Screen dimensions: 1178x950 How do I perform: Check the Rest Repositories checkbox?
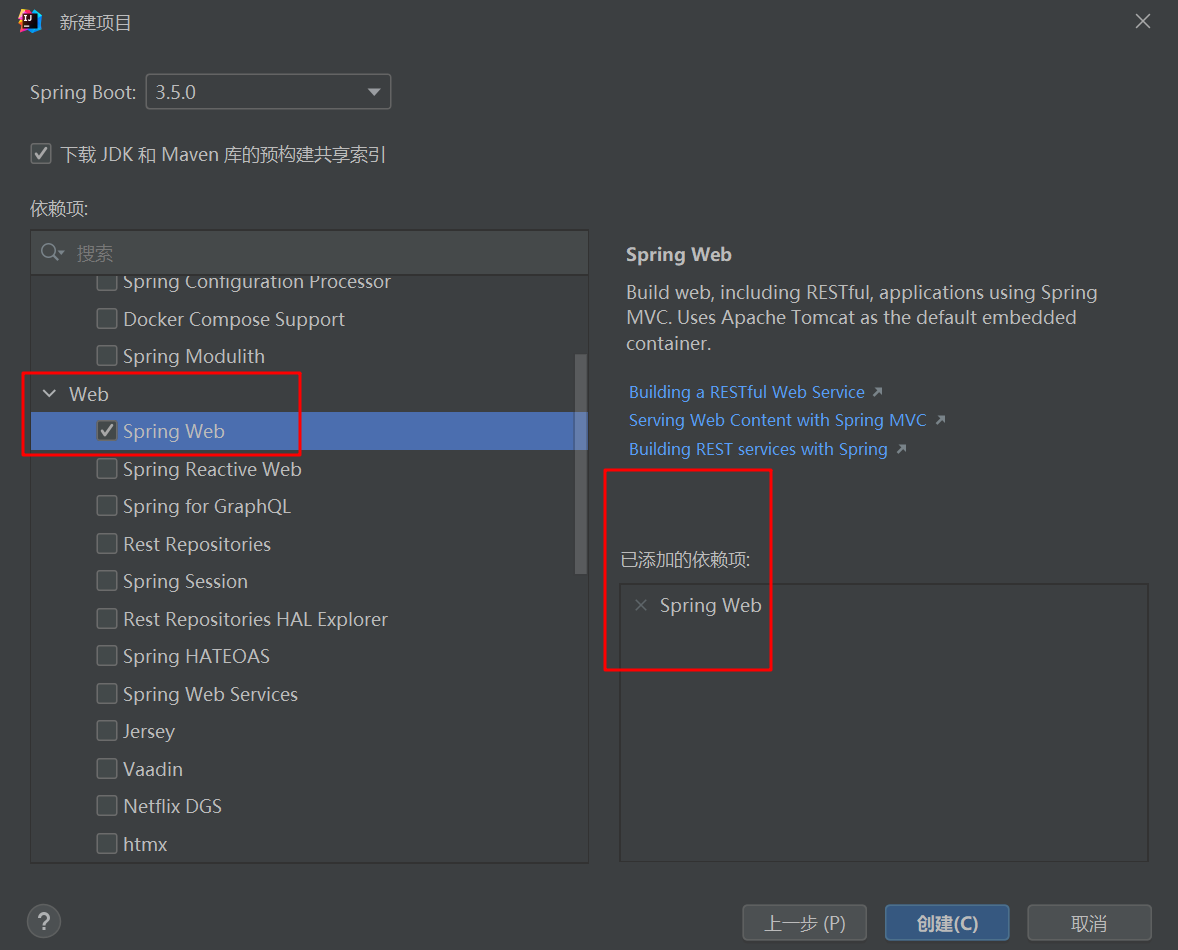pos(107,544)
